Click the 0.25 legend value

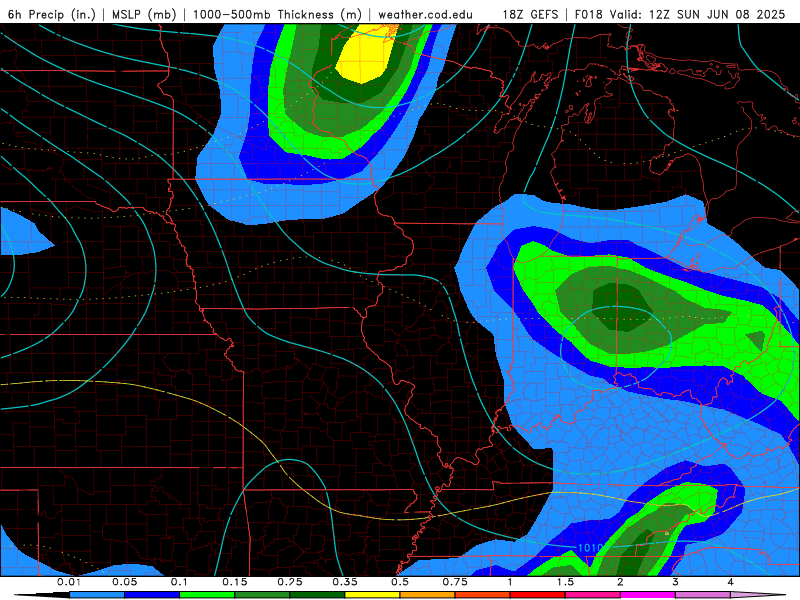[290, 582]
